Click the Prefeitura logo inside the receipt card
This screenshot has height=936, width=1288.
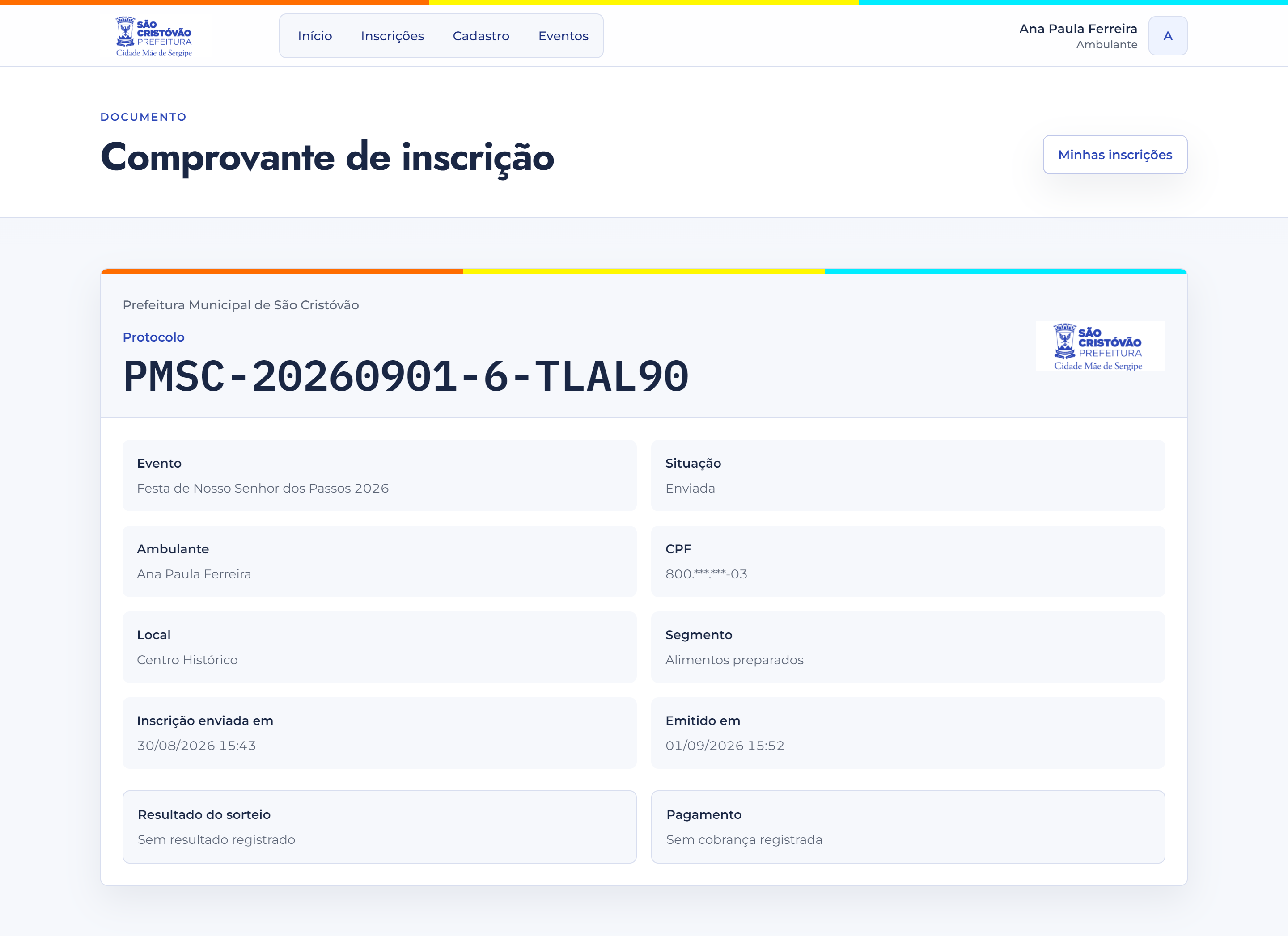coord(1100,346)
